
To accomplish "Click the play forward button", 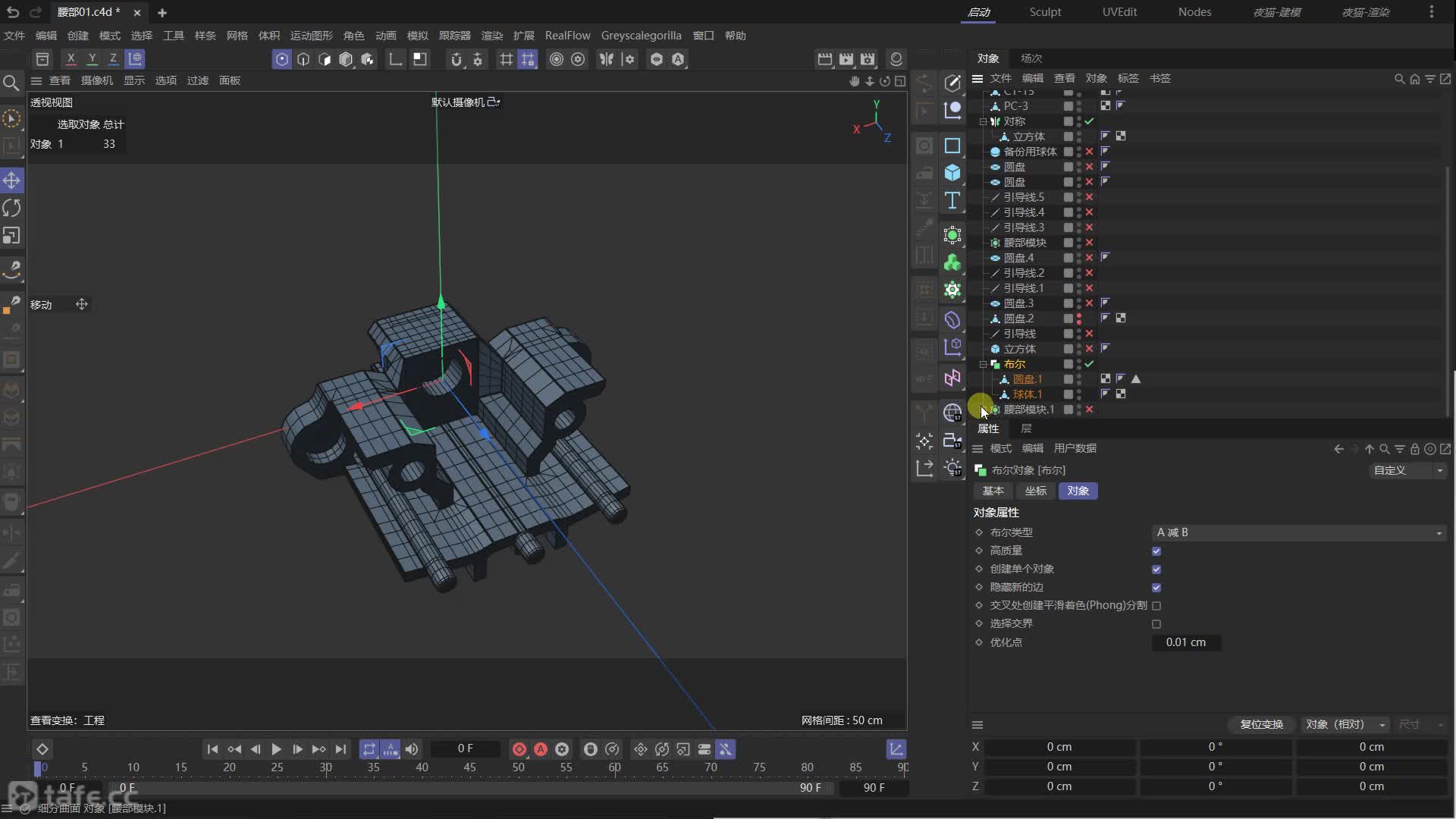I will [276, 749].
